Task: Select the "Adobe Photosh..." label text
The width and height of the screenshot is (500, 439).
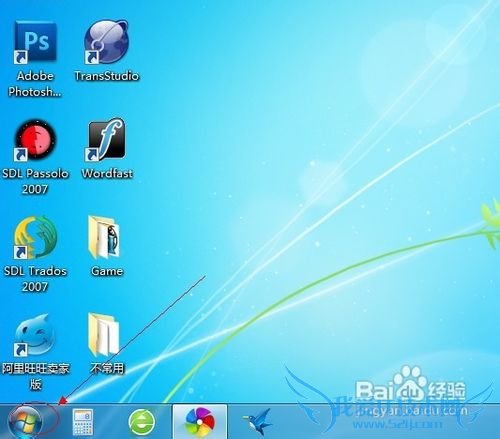Action: pos(35,84)
